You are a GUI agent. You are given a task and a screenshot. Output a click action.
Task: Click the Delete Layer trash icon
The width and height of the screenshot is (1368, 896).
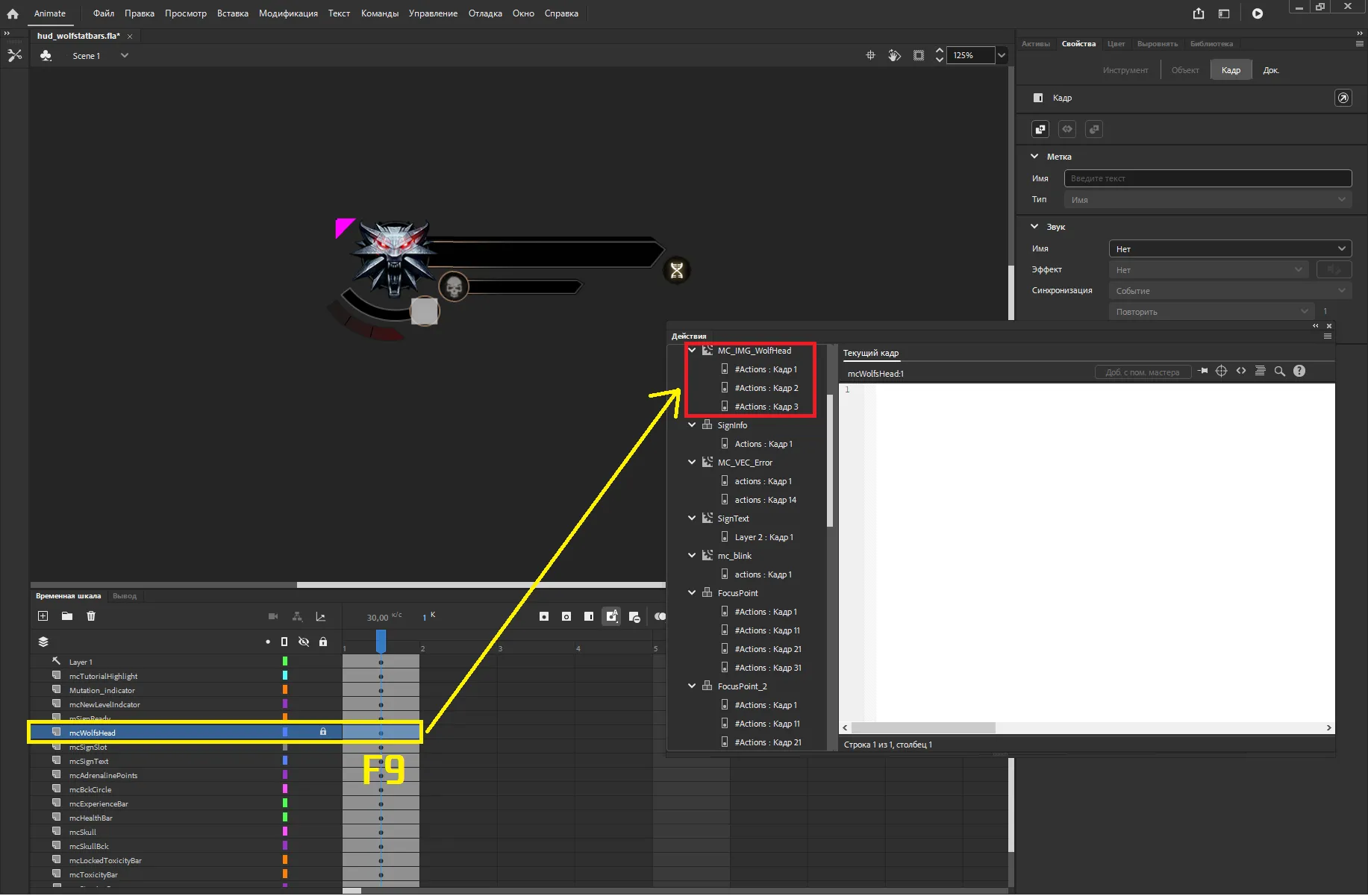91,616
